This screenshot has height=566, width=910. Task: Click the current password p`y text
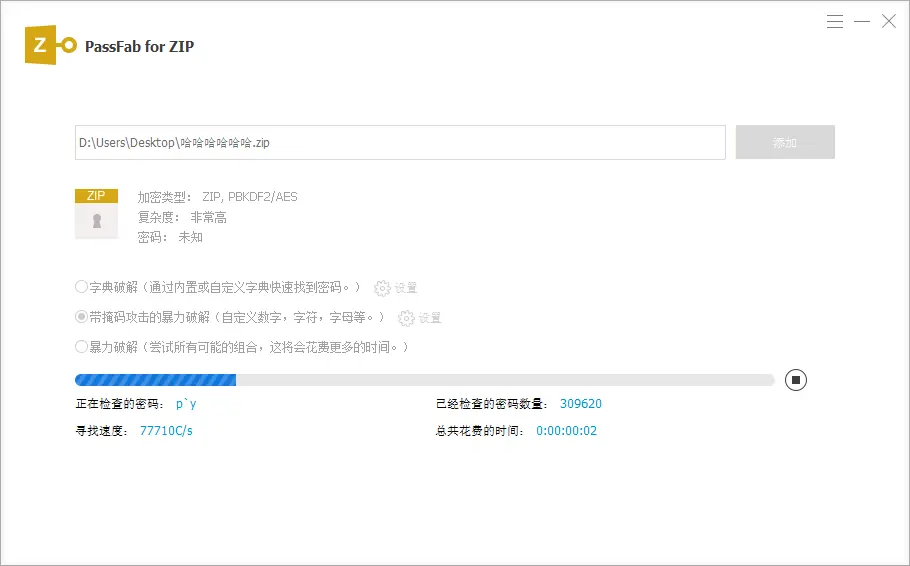tap(186, 403)
